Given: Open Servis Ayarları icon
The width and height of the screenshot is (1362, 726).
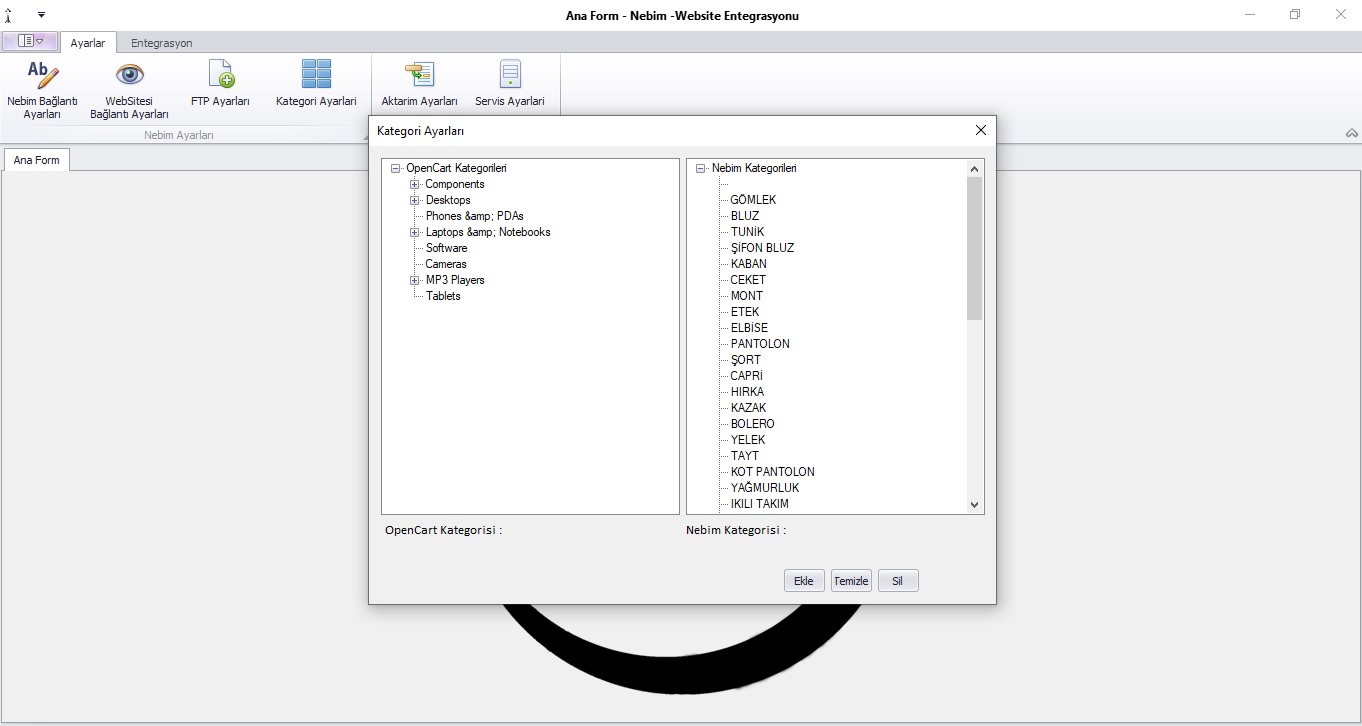Looking at the screenshot, I should (511, 75).
